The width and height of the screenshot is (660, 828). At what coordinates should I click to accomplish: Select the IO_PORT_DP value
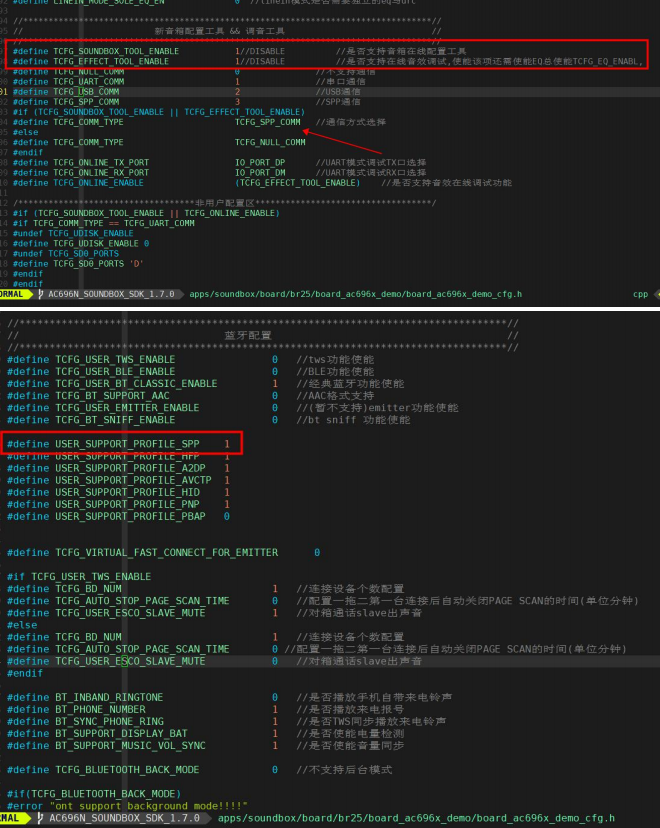[x=260, y=163]
